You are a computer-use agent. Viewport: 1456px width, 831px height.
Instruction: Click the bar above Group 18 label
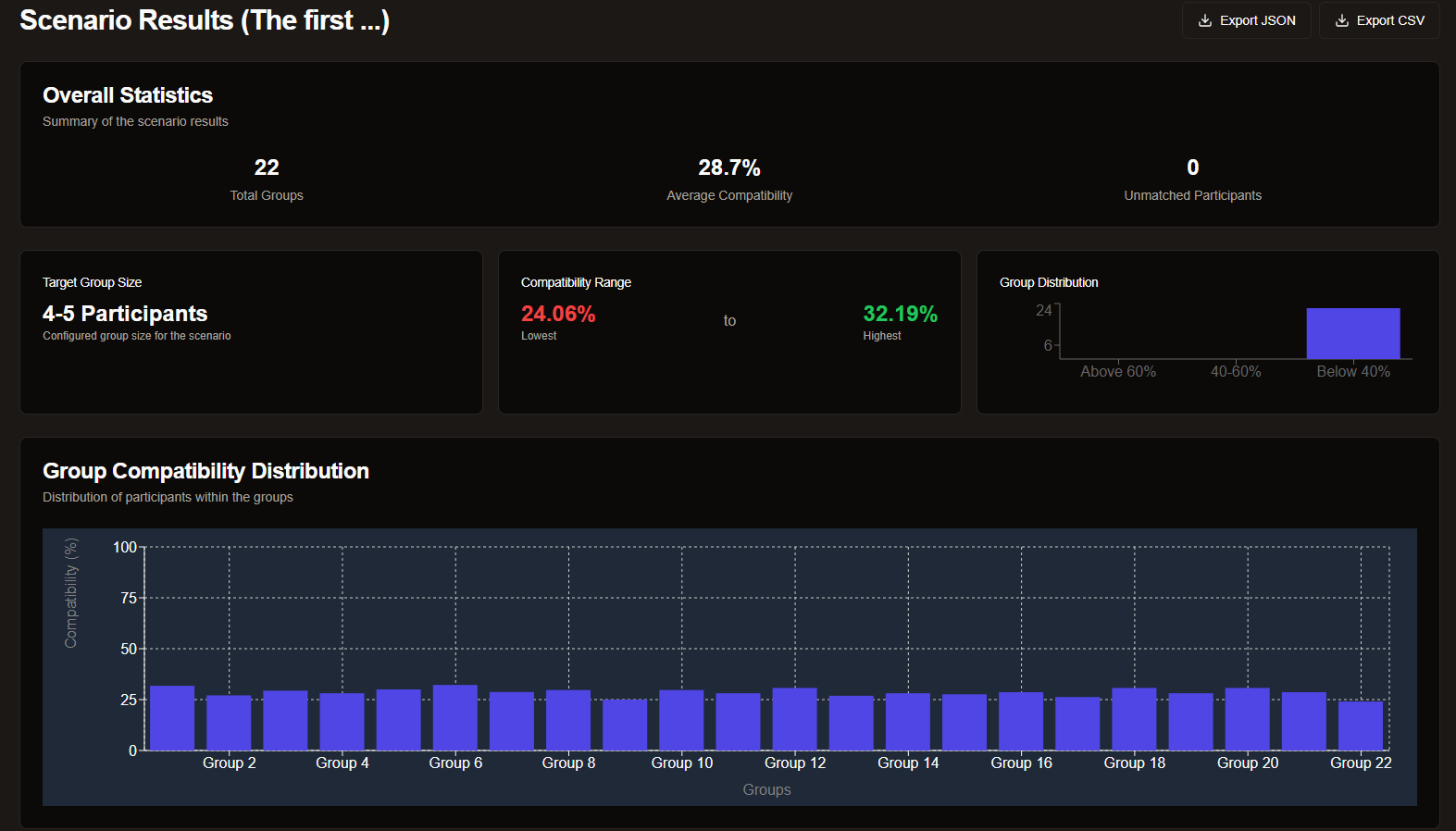coord(1134,719)
